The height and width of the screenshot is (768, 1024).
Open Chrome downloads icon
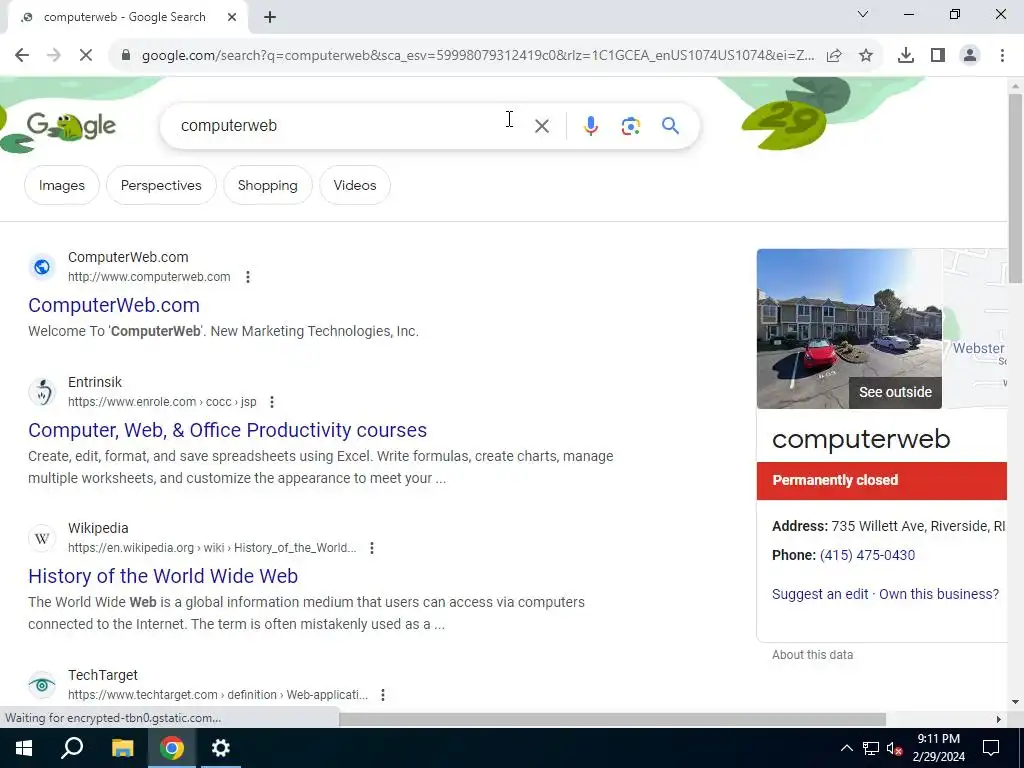tap(906, 56)
